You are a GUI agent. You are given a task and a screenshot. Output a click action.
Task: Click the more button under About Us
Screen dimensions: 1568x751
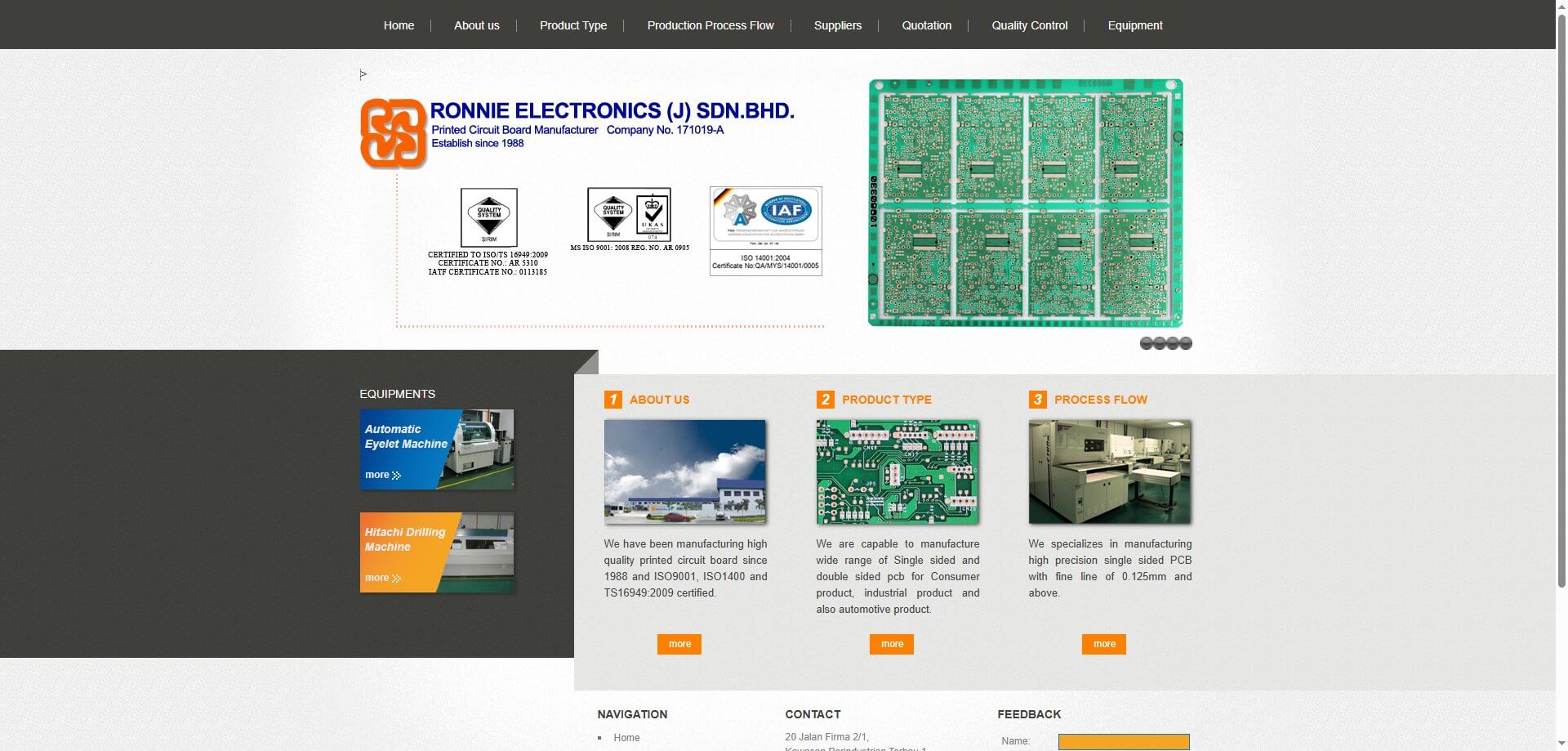tap(679, 644)
